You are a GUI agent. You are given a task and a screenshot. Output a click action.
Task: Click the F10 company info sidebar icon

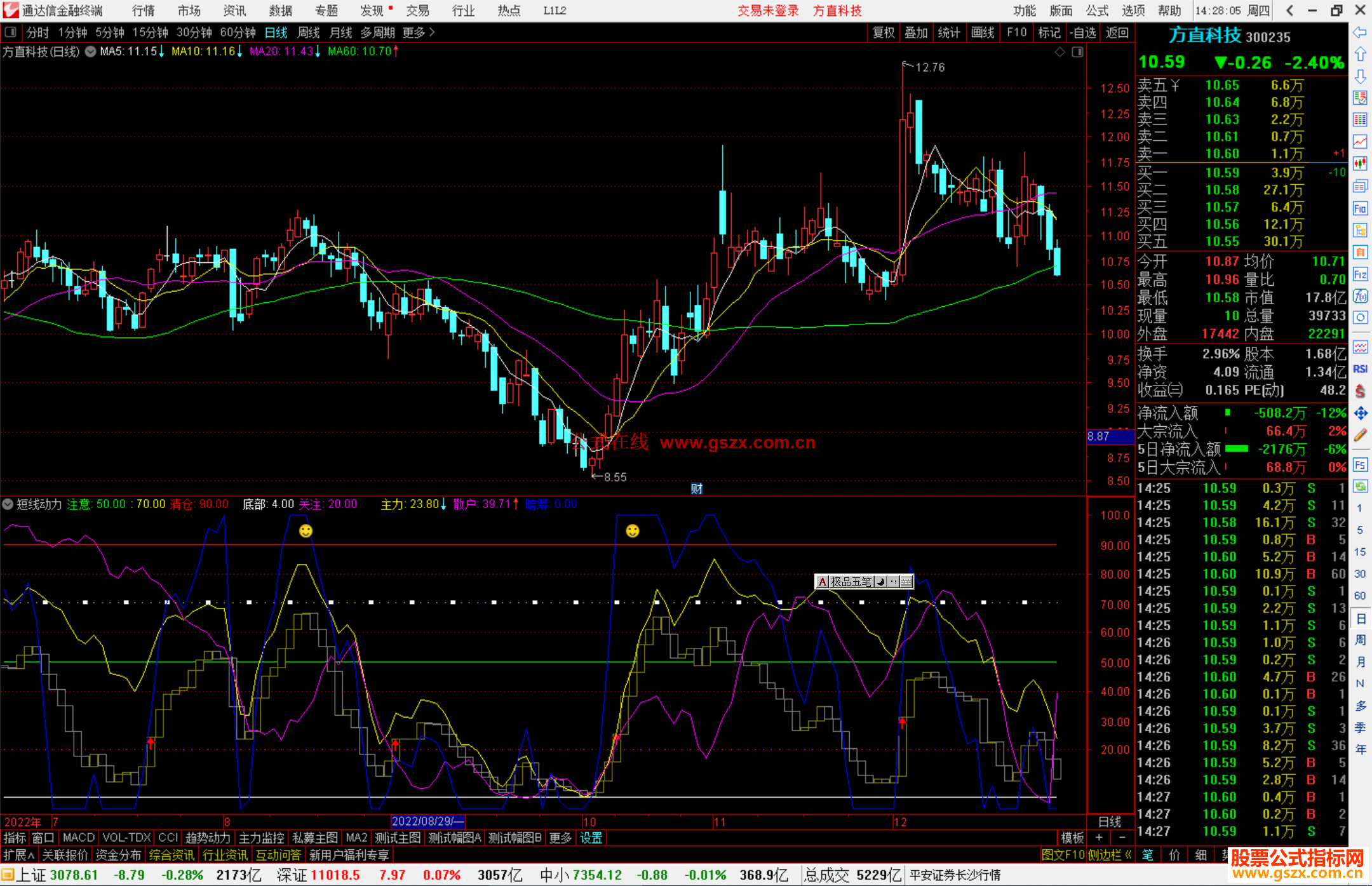(x=1360, y=208)
